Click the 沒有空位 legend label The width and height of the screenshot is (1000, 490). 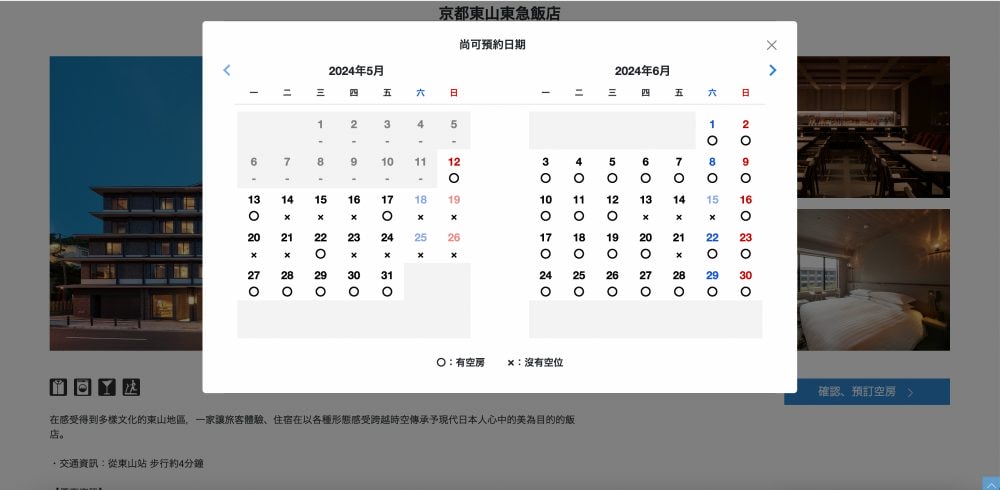point(544,362)
